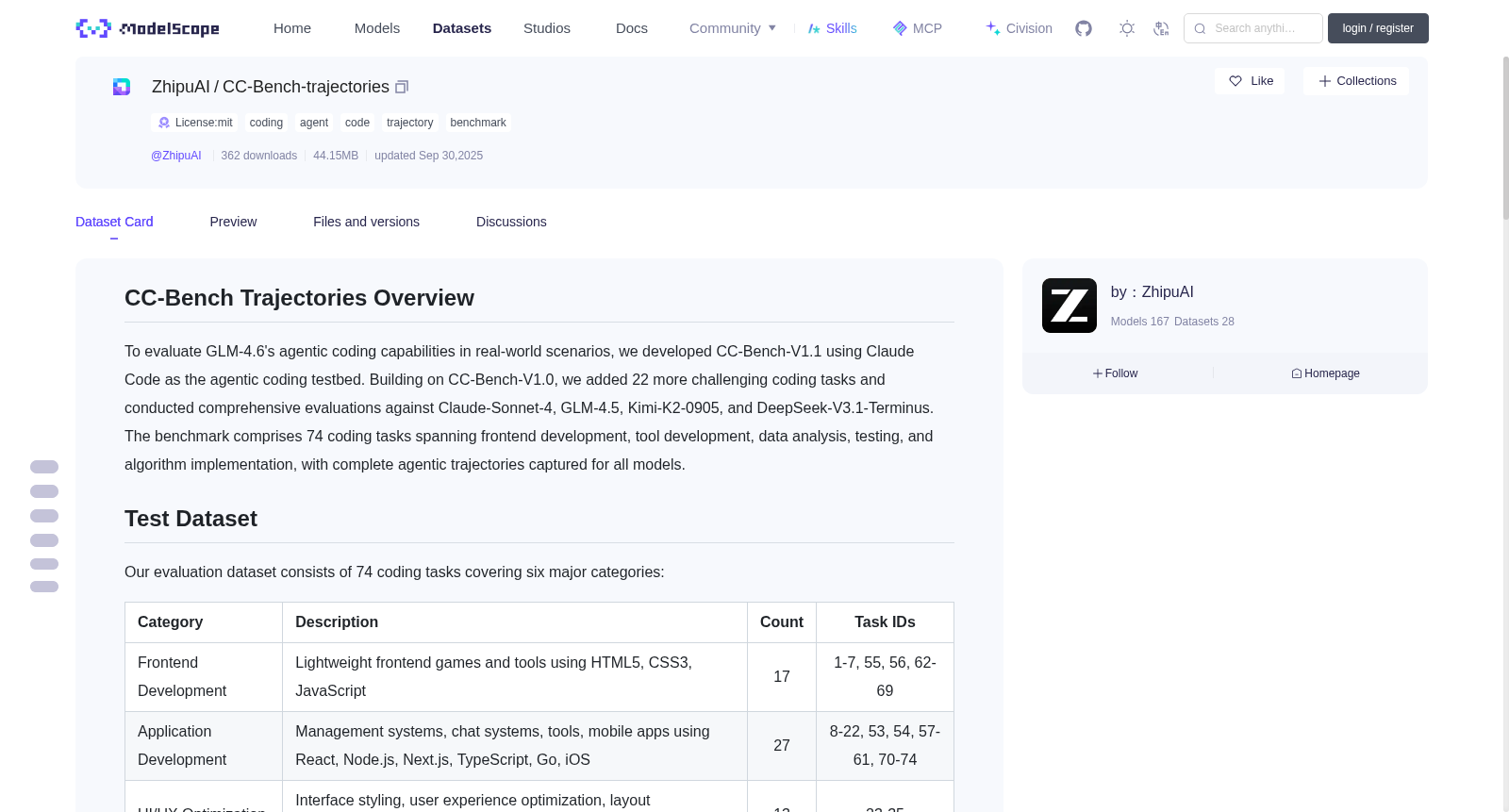1509x812 pixels.
Task: Click the coding tag
Action: [266, 123]
